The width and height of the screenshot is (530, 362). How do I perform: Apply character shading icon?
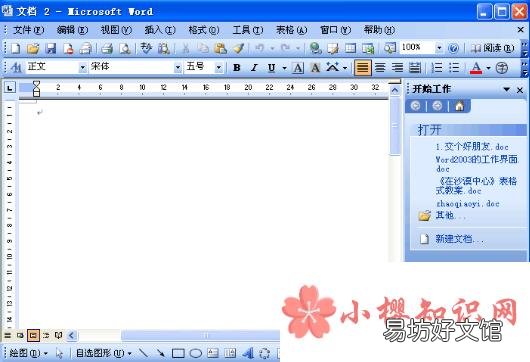coord(315,68)
